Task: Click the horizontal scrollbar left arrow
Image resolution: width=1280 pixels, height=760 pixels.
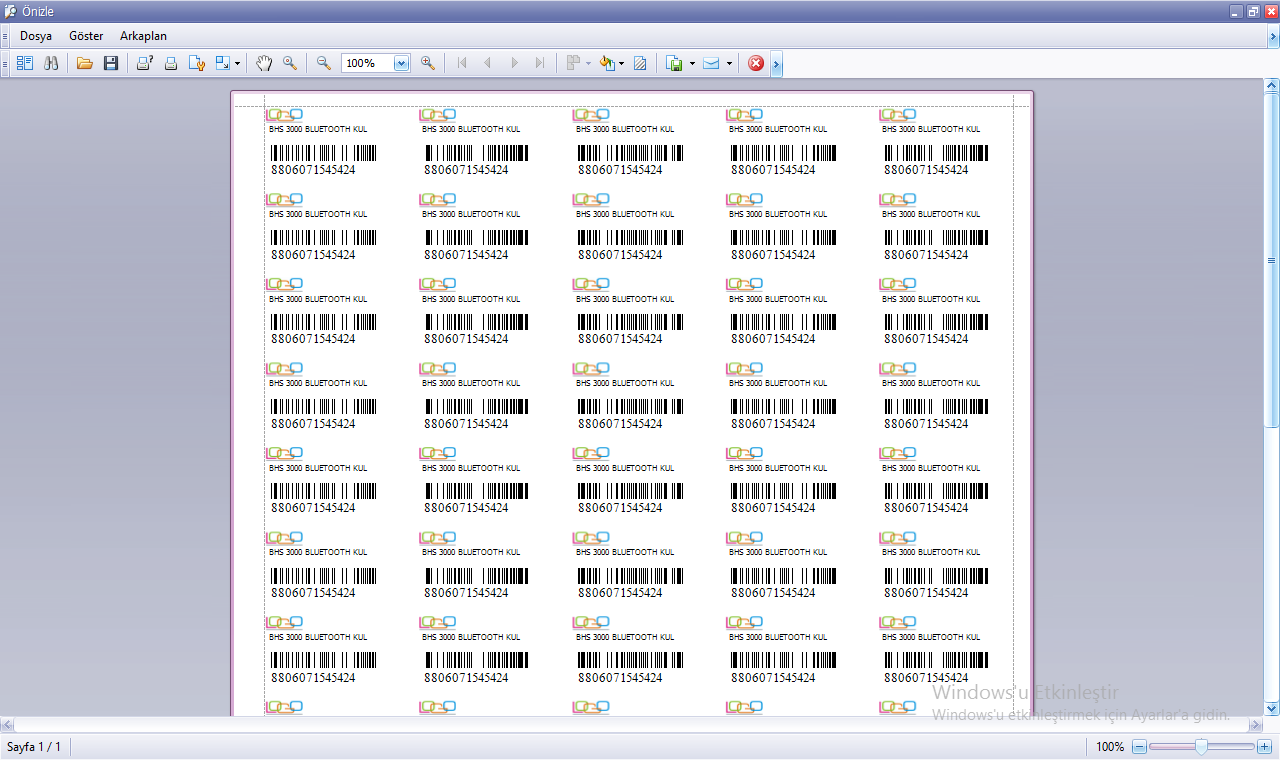Action: point(7,724)
